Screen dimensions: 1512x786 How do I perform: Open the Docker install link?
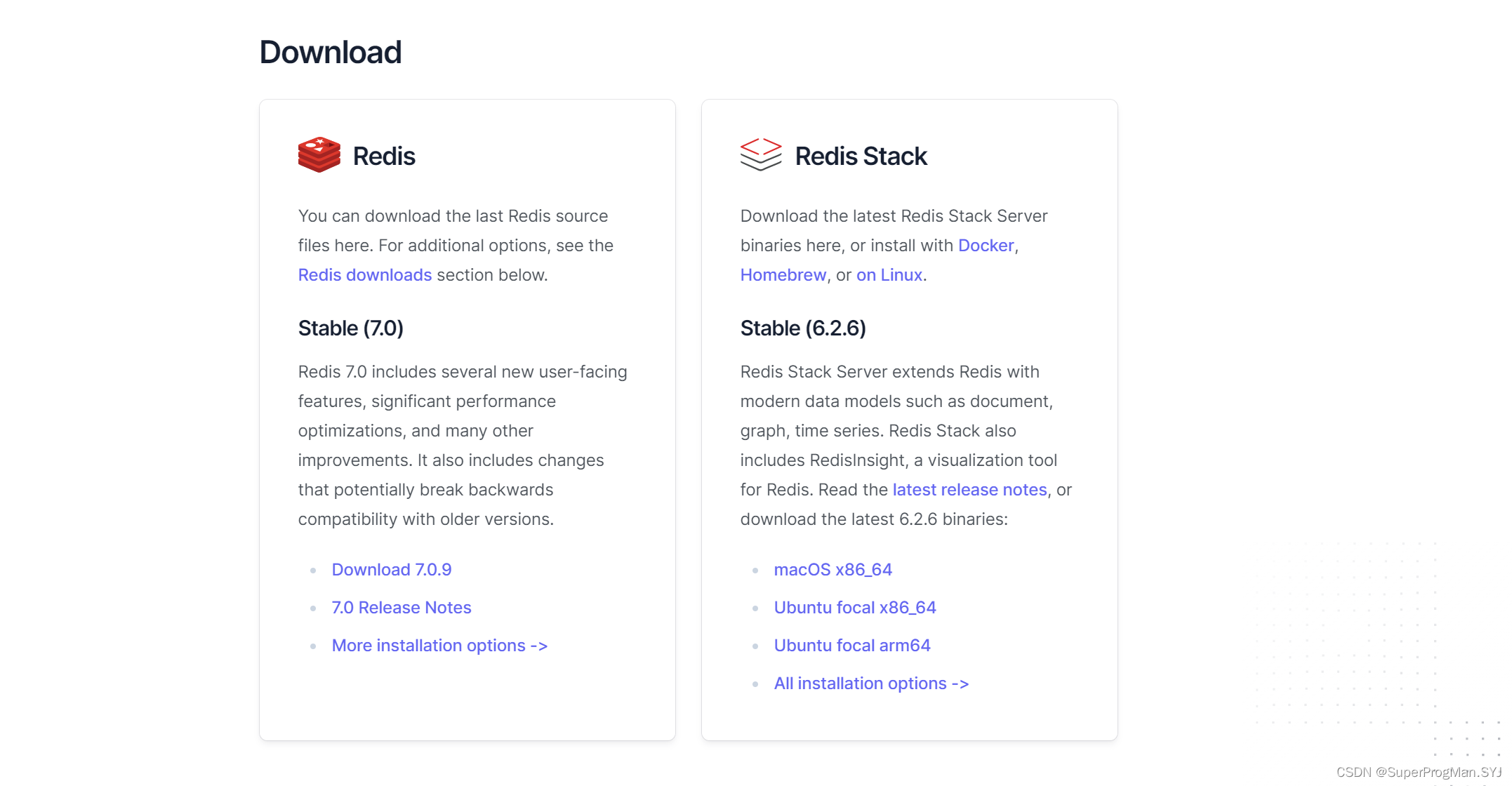click(x=986, y=246)
